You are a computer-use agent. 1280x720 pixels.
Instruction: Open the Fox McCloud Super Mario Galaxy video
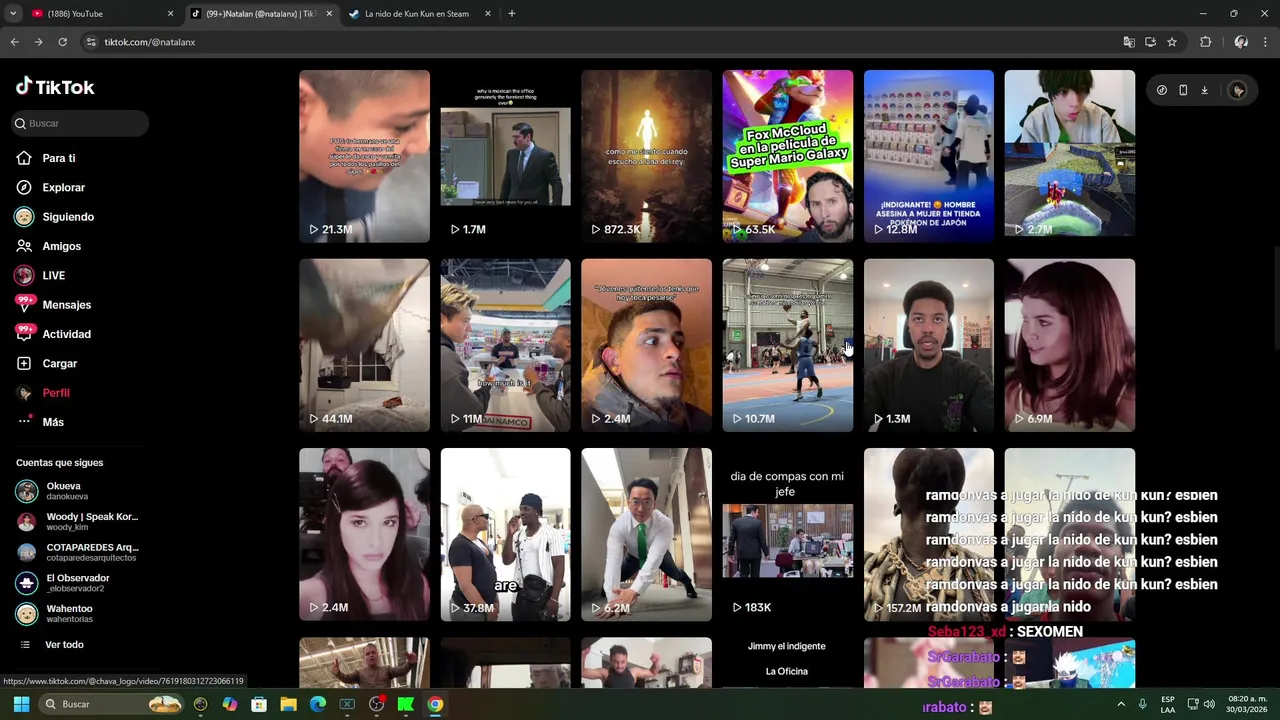(788, 156)
